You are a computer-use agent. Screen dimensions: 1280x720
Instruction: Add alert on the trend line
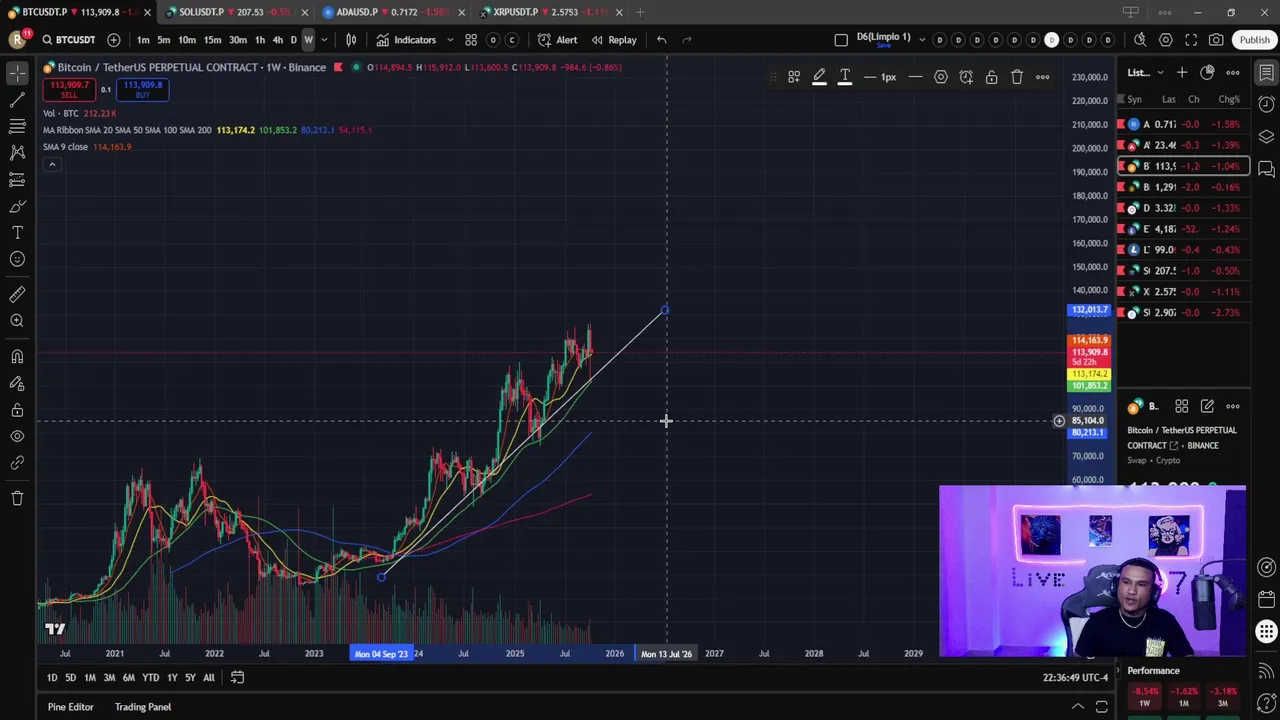pos(966,77)
